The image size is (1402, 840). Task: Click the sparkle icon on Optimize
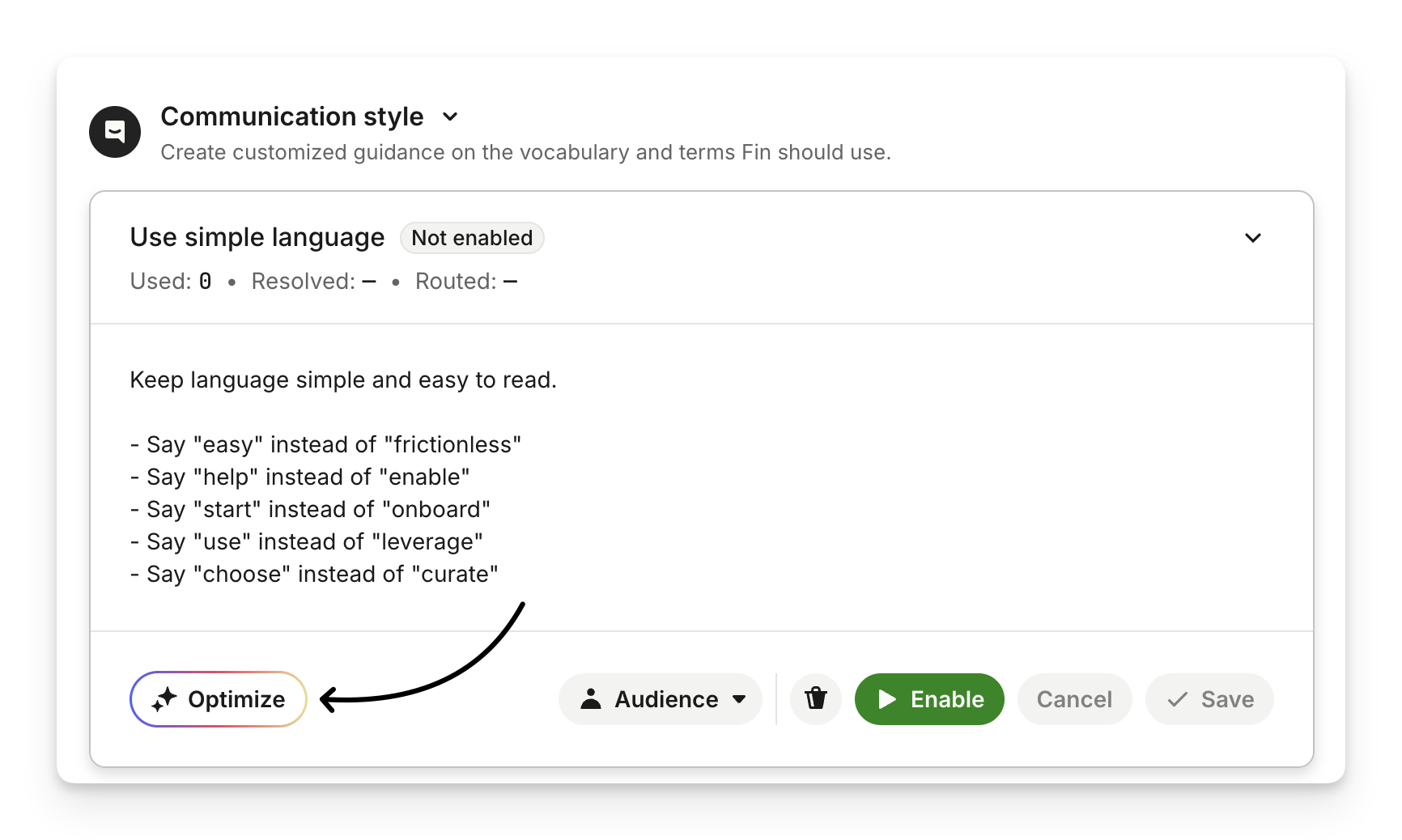point(164,699)
